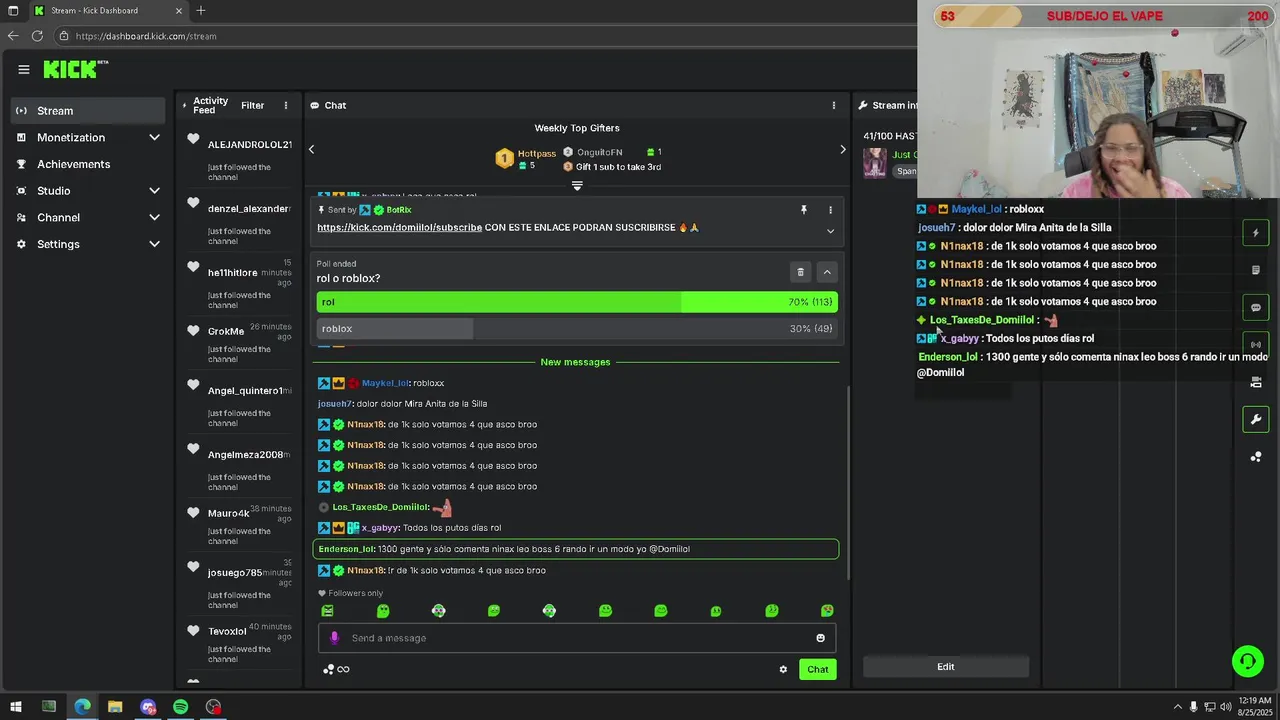This screenshot has width=1280, height=720.
Task: Collapse the ended poll with up chevron
Action: point(827,272)
